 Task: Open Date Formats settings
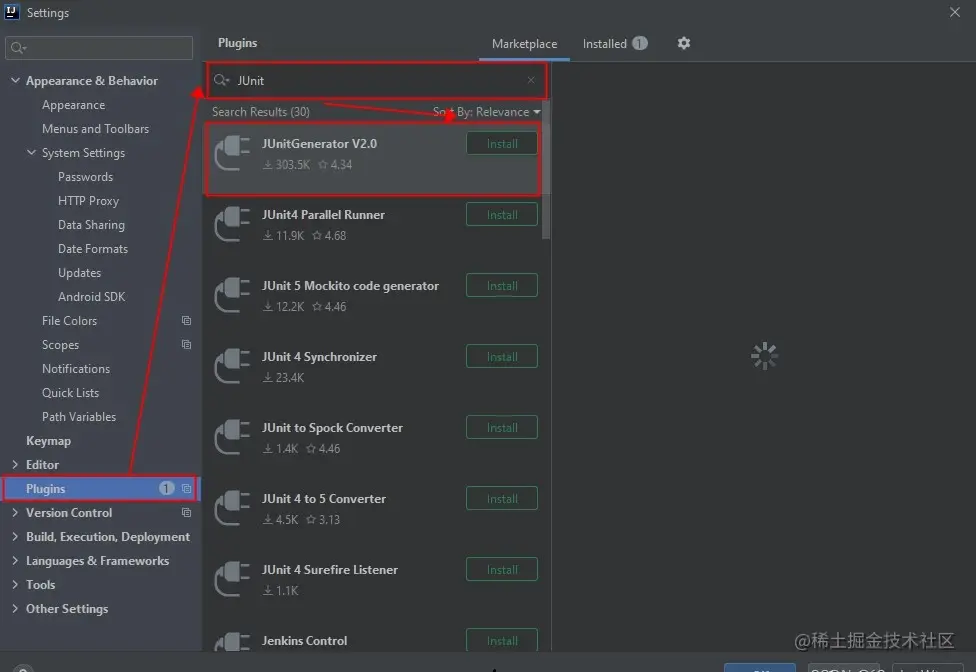pyautogui.click(x=93, y=248)
